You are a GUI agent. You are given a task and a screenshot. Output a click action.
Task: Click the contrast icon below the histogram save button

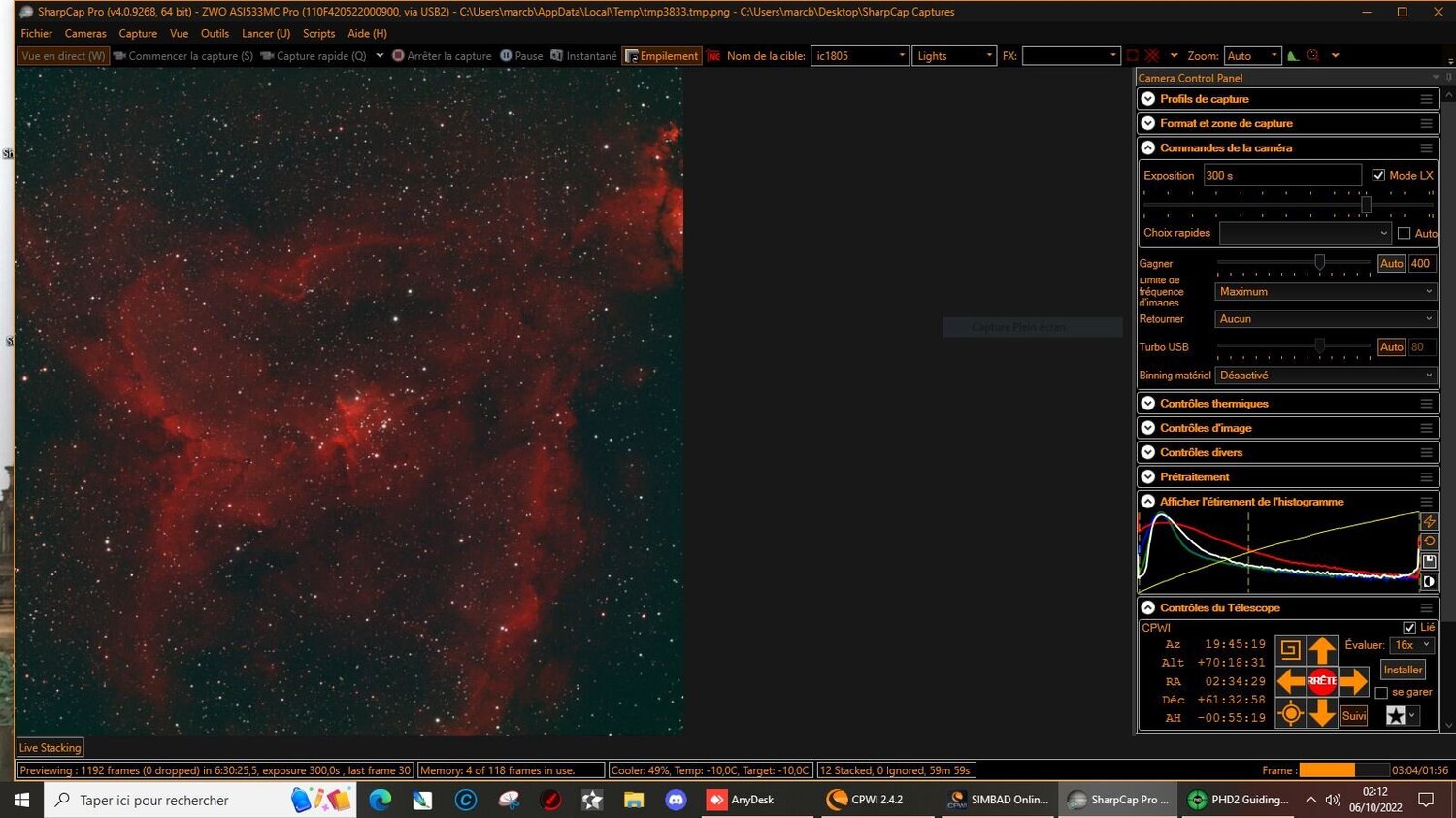coord(1429,580)
